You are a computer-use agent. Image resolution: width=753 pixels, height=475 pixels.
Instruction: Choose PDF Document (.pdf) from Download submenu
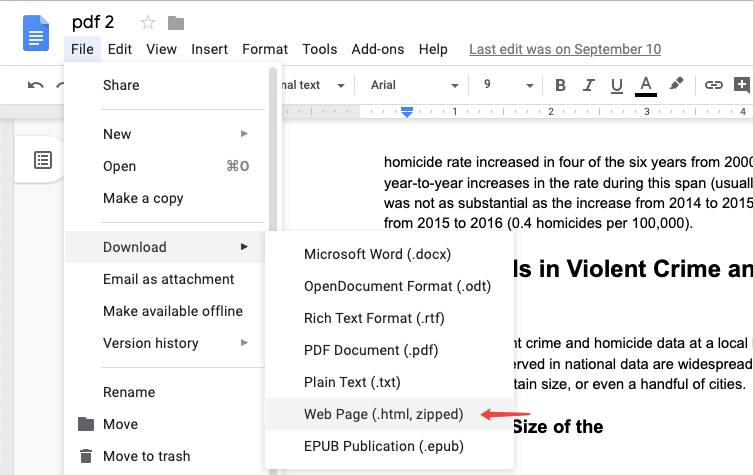[370, 350]
